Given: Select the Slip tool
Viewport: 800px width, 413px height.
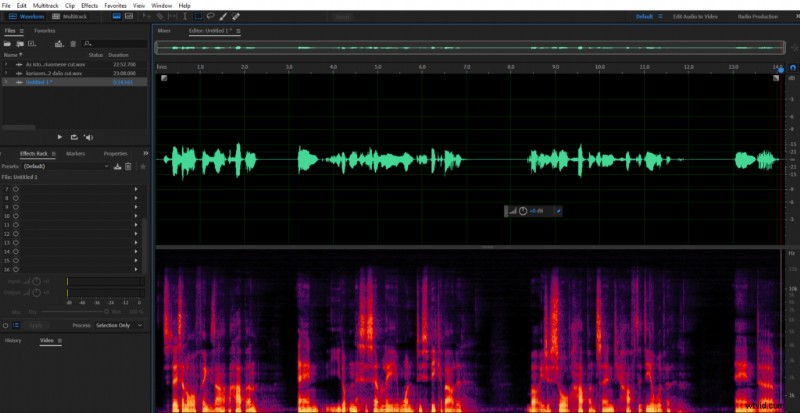Looking at the screenshot, I should point(173,16).
